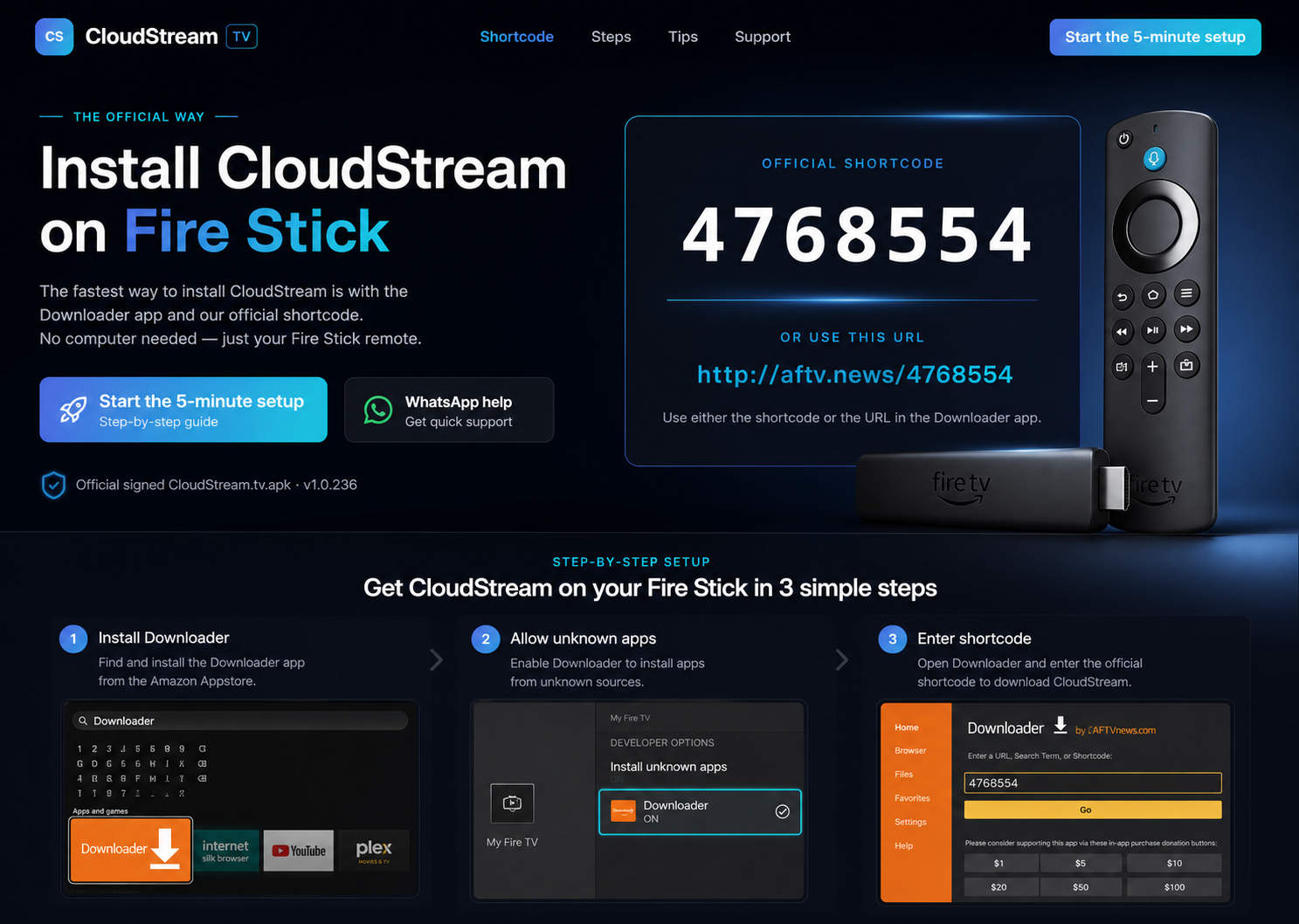Click the URL field containing 4768554
The image size is (1299, 924).
pyautogui.click(x=1092, y=783)
